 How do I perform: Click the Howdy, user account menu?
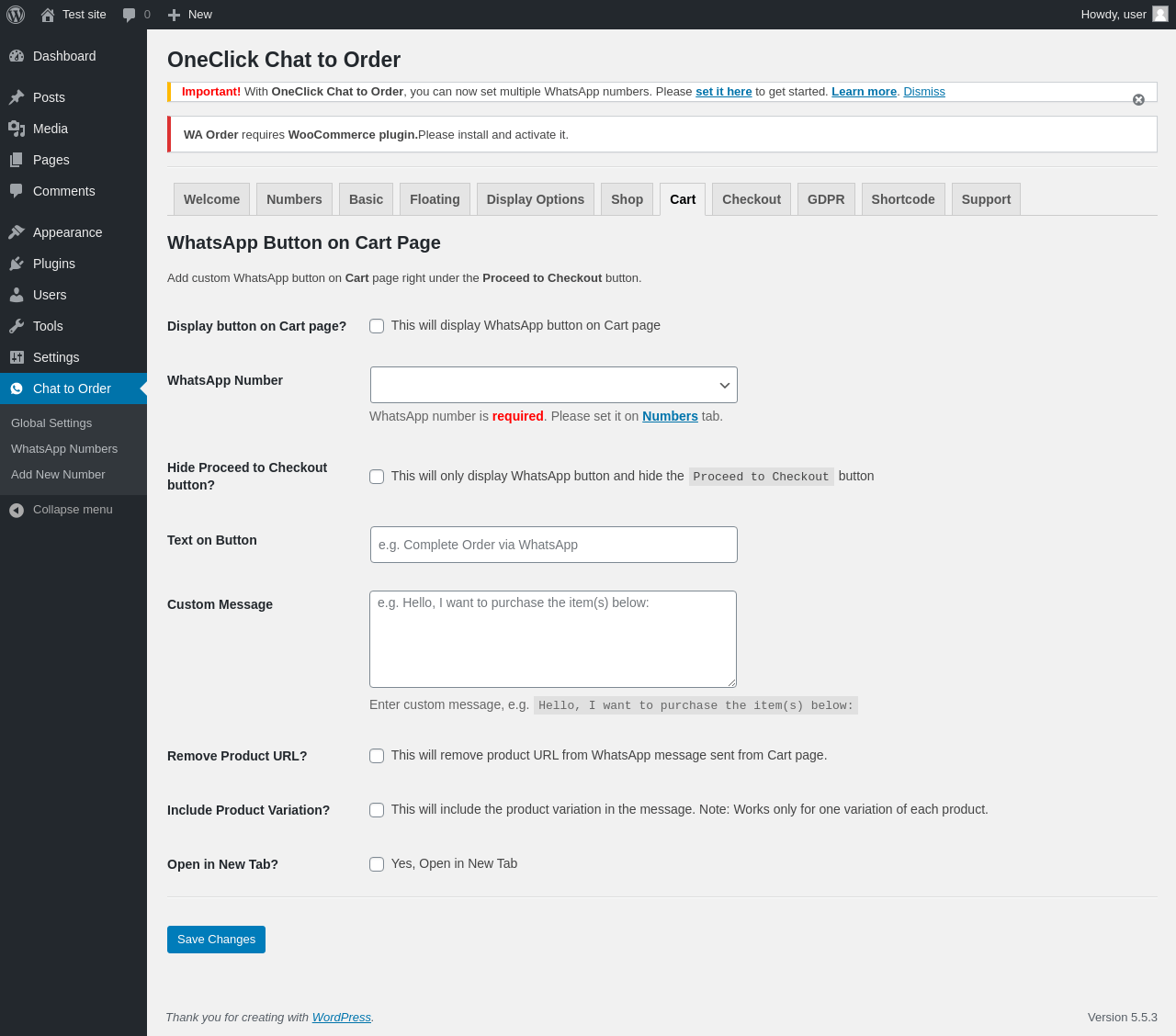[1124, 15]
